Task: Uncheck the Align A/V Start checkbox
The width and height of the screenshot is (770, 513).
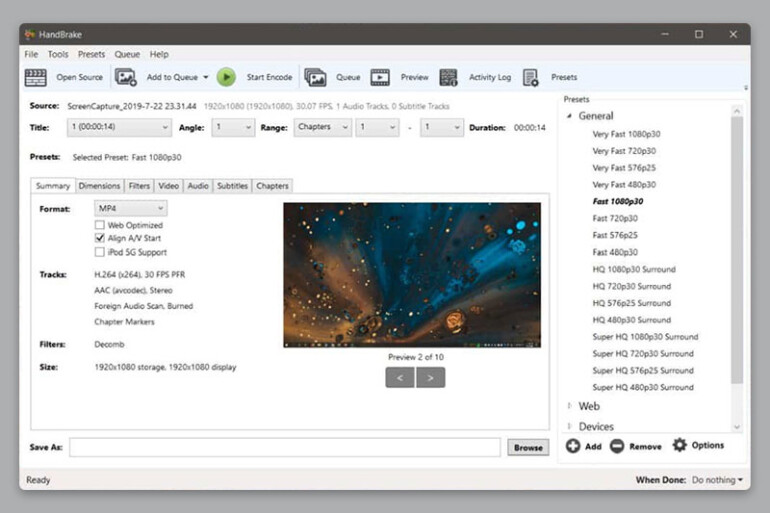Action: point(100,238)
